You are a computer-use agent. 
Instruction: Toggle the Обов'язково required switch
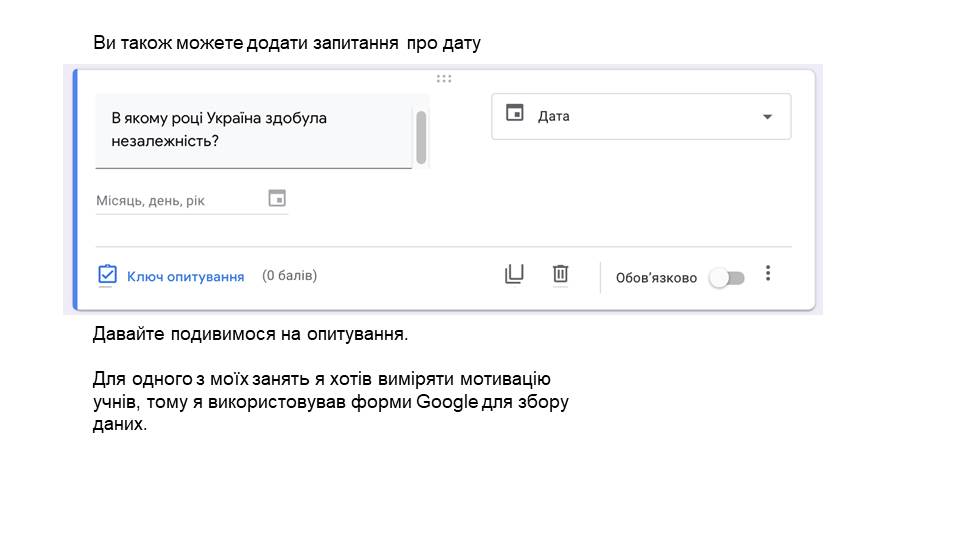point(727,278)
